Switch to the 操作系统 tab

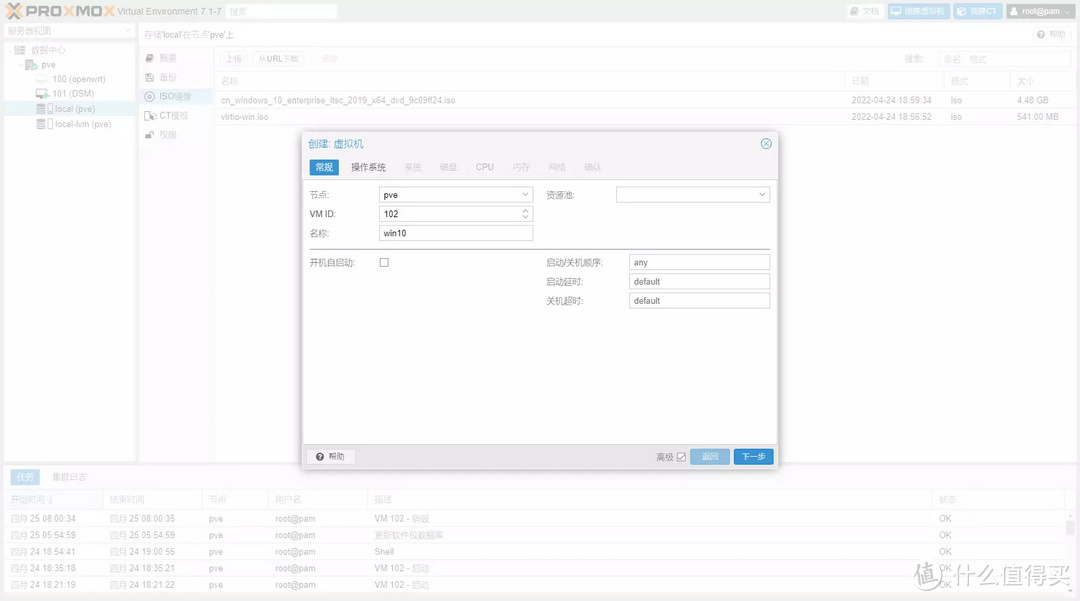(368, 167)
